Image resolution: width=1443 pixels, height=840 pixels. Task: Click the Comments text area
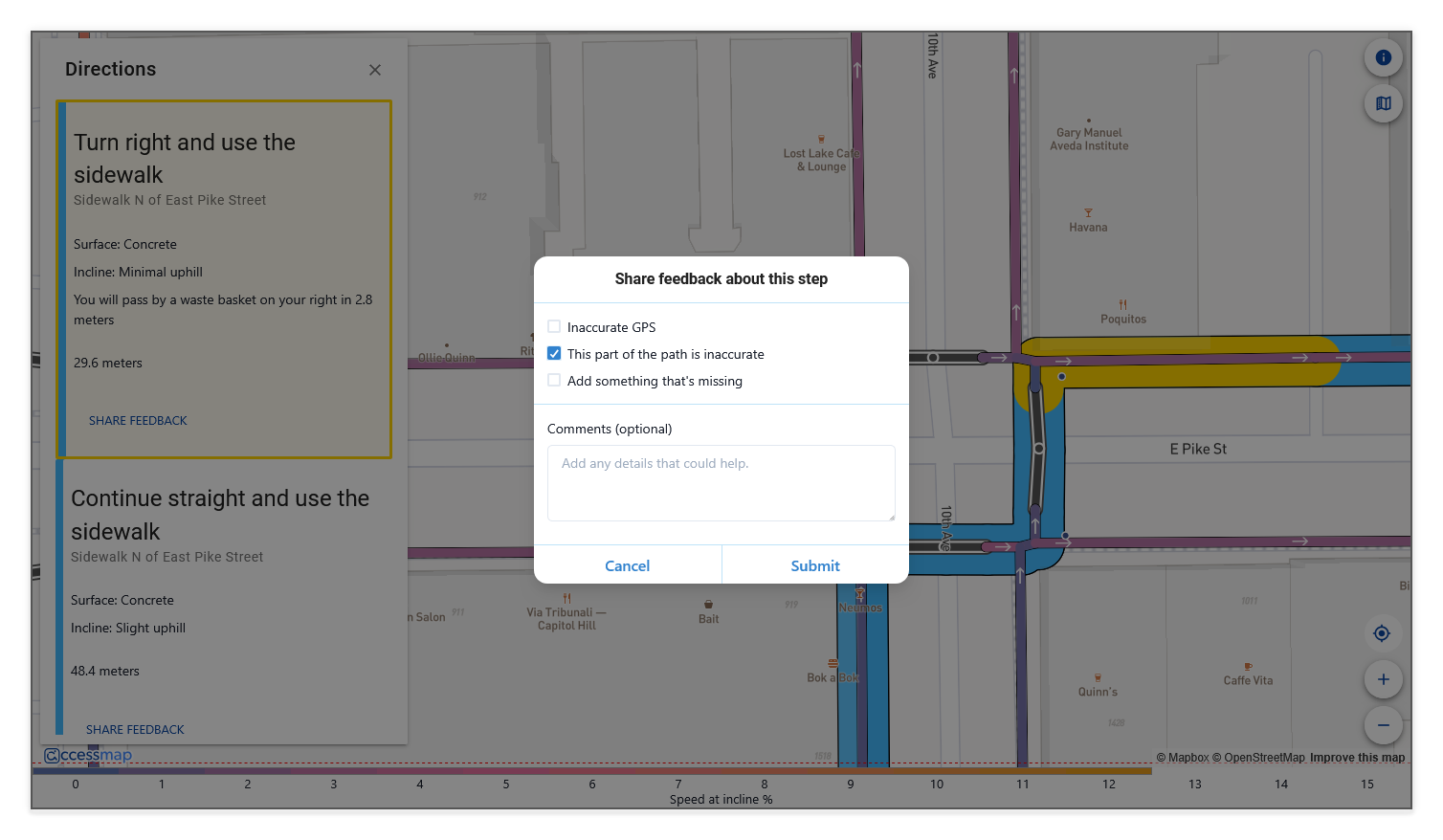[721, 483]
